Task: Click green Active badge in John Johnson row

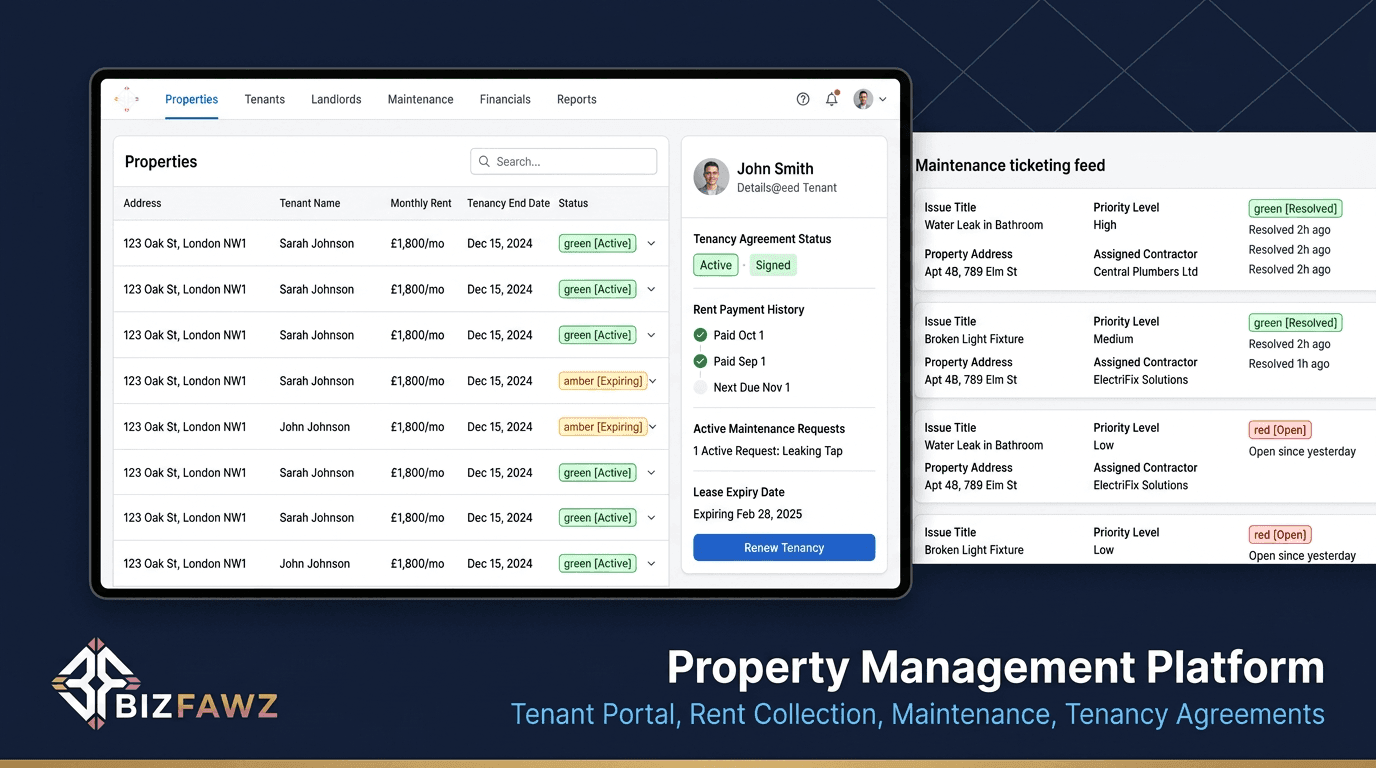Action: click(x=598, y=564)
